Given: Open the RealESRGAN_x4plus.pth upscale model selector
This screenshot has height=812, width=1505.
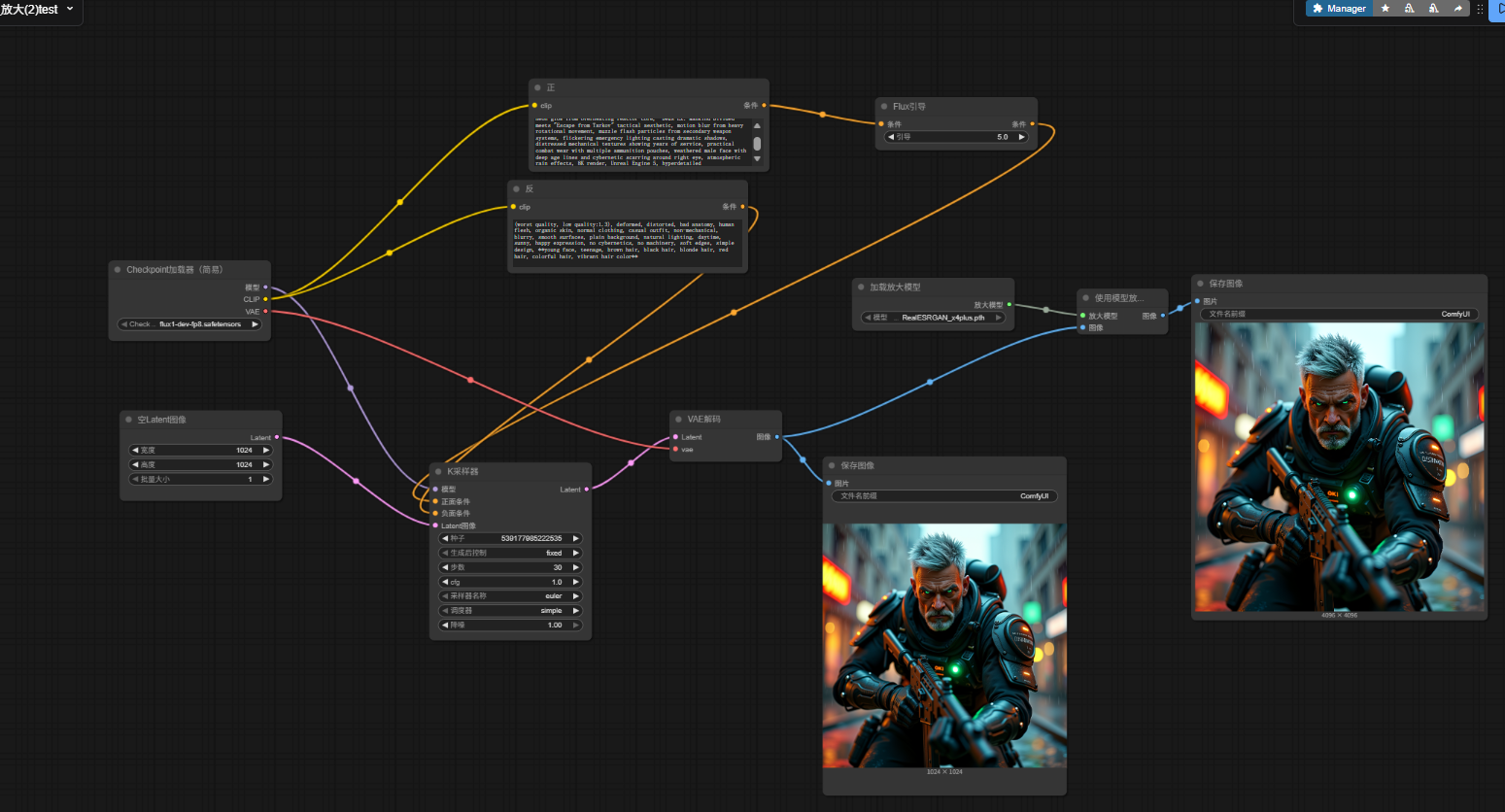Looking at the screenshot, I should (x=934, y=318).
